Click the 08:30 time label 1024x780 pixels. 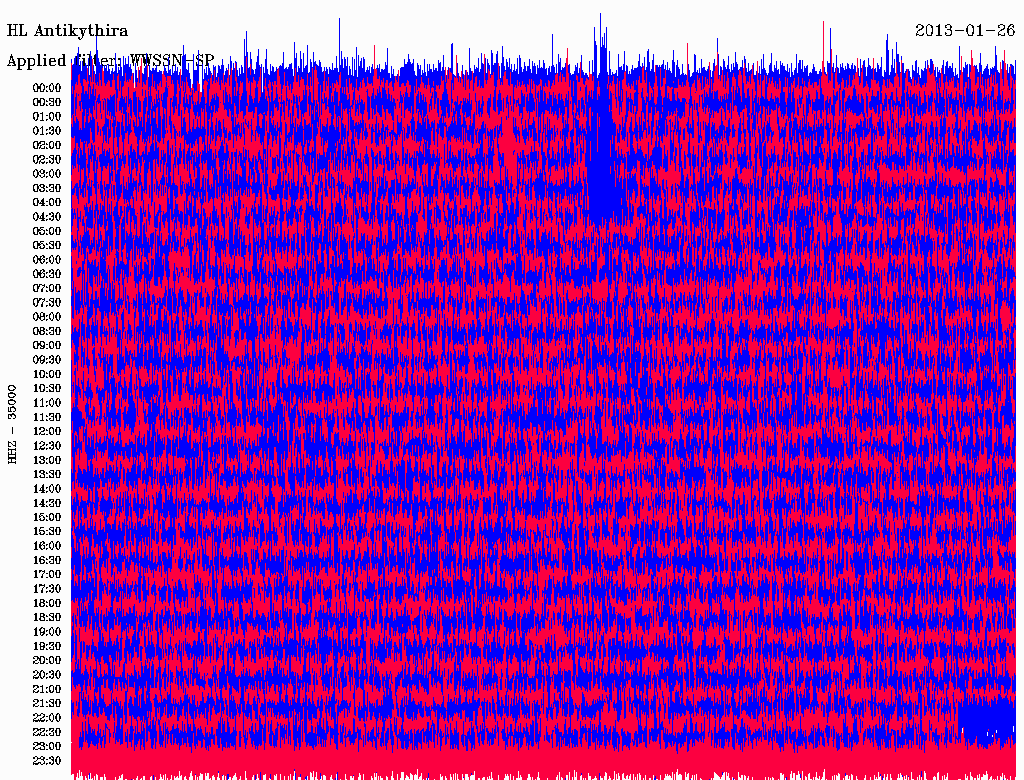click(x=47, y=331)
